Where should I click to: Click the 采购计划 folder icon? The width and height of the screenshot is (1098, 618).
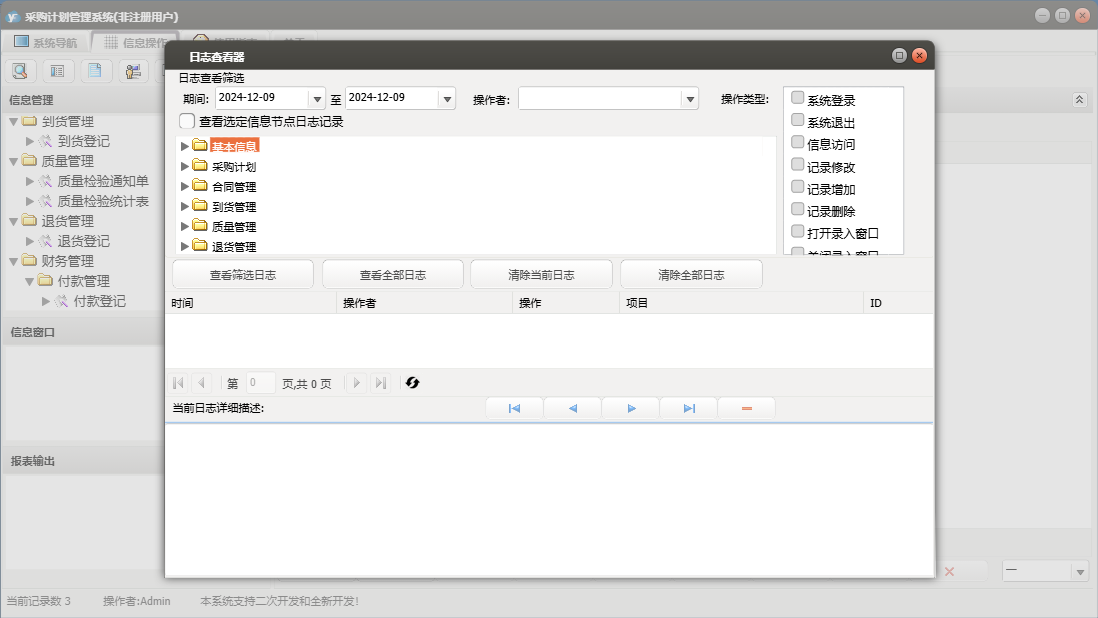pyautogui.click(x=200, y=166)
